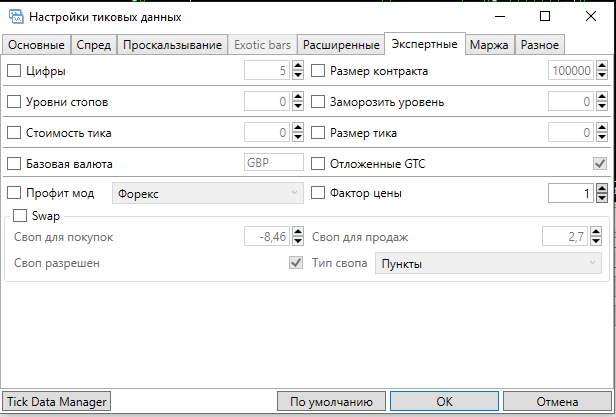Click the Размер контракта field showing 100000

pyautogui.click(x=571, y=70)
